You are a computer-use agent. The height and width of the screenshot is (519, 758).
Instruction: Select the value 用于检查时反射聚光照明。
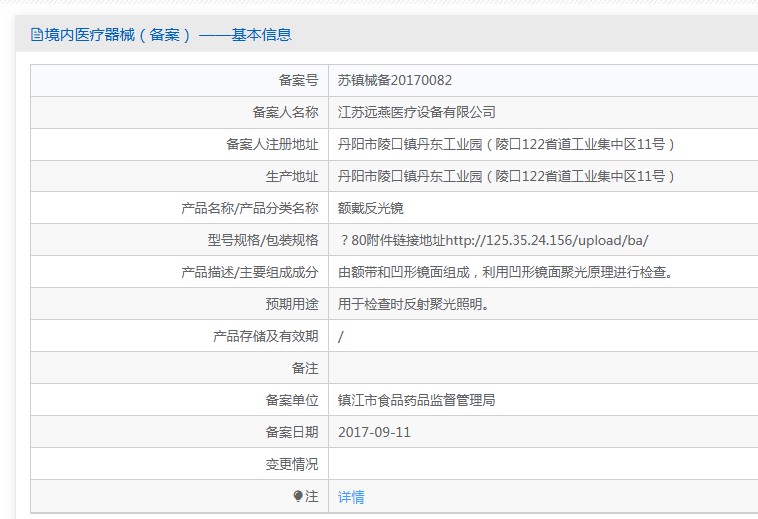click(x=413, y=304)
